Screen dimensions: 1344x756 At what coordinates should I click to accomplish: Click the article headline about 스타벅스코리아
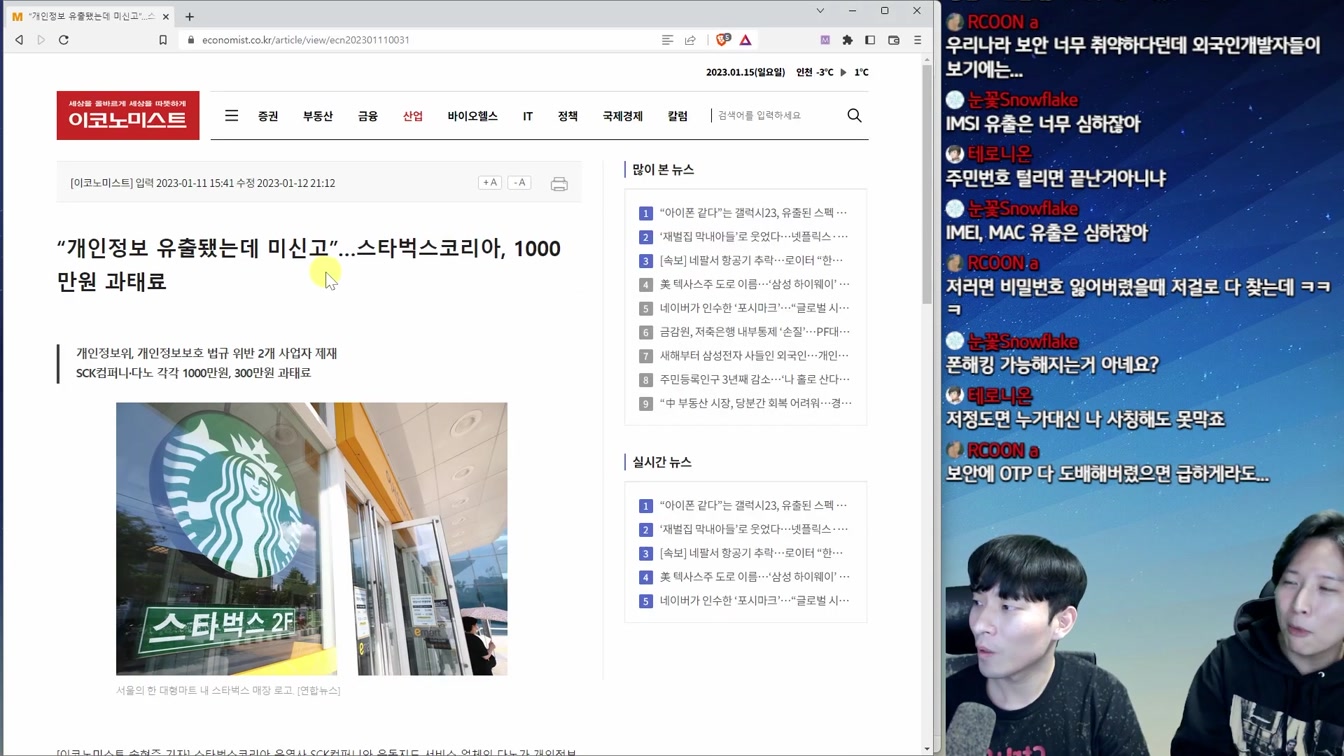coord(309,264)
